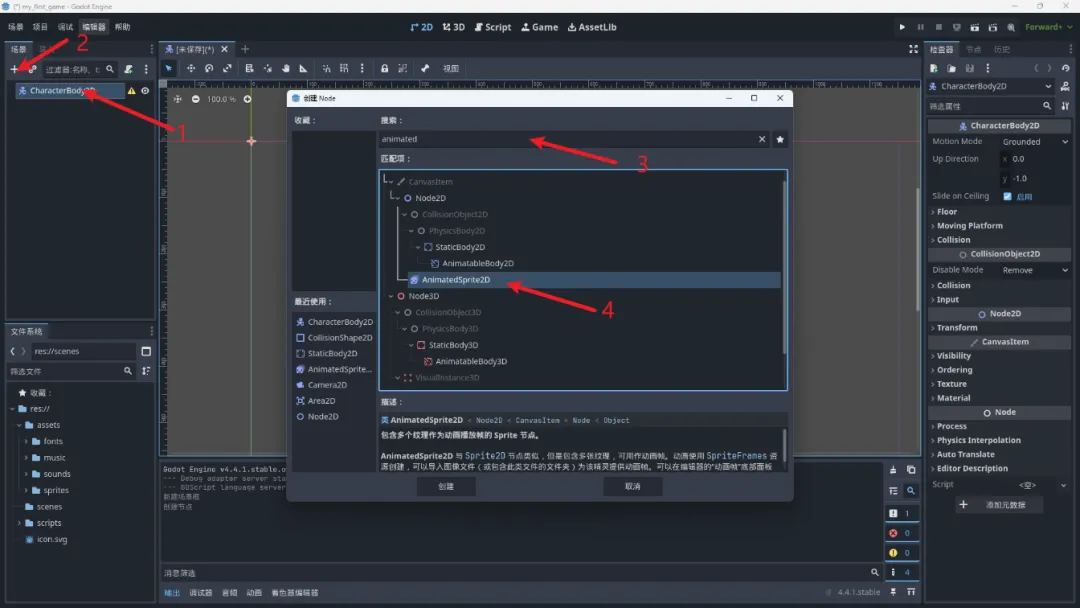Viewport: 1080px width, 608px height.
Task: Toggle the smart snap tool
Action: [326, 68]
